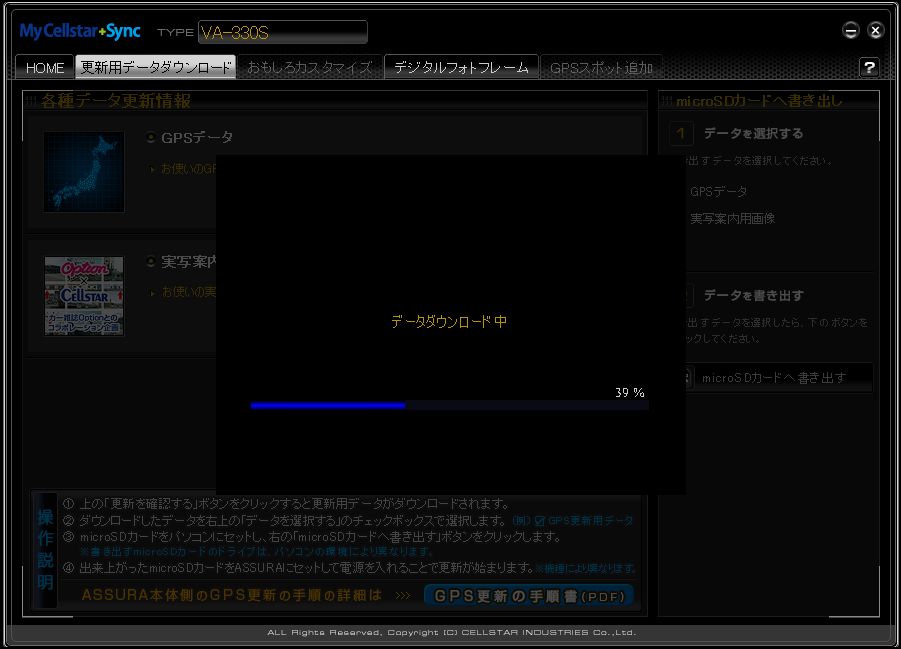Click the Japan map GPS data thumbnail
901x649 pixels.
coord(84,171)
